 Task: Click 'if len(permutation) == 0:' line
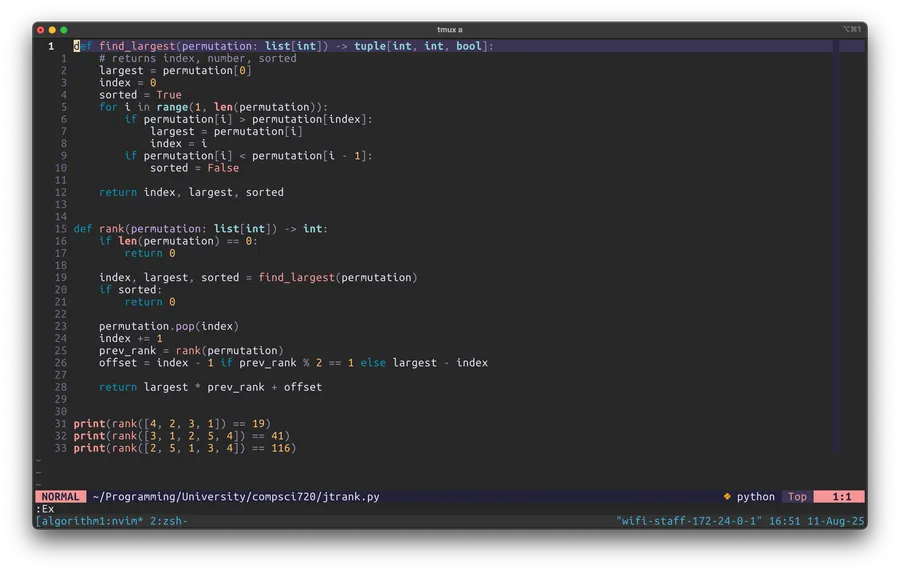coord(179,241)
